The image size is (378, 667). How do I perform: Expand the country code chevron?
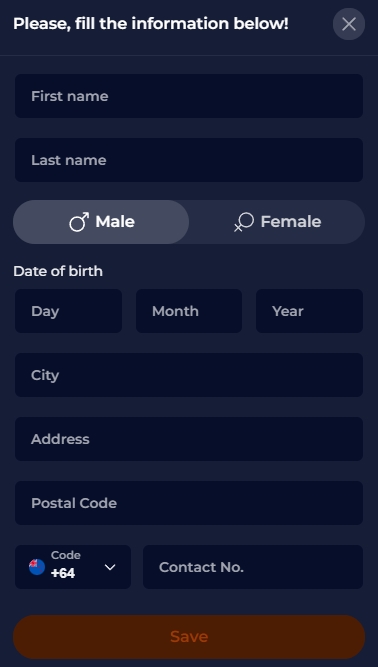pyautogui.click(x=110, y=567)
